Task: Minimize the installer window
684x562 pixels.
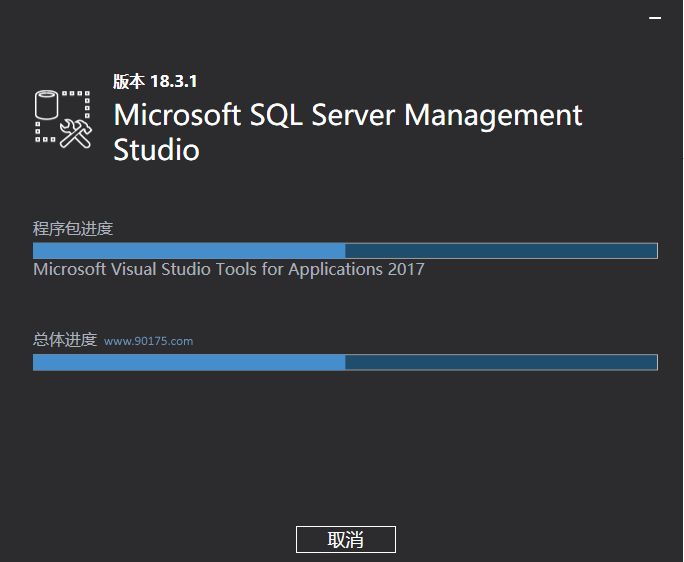Action: [655, 18]
